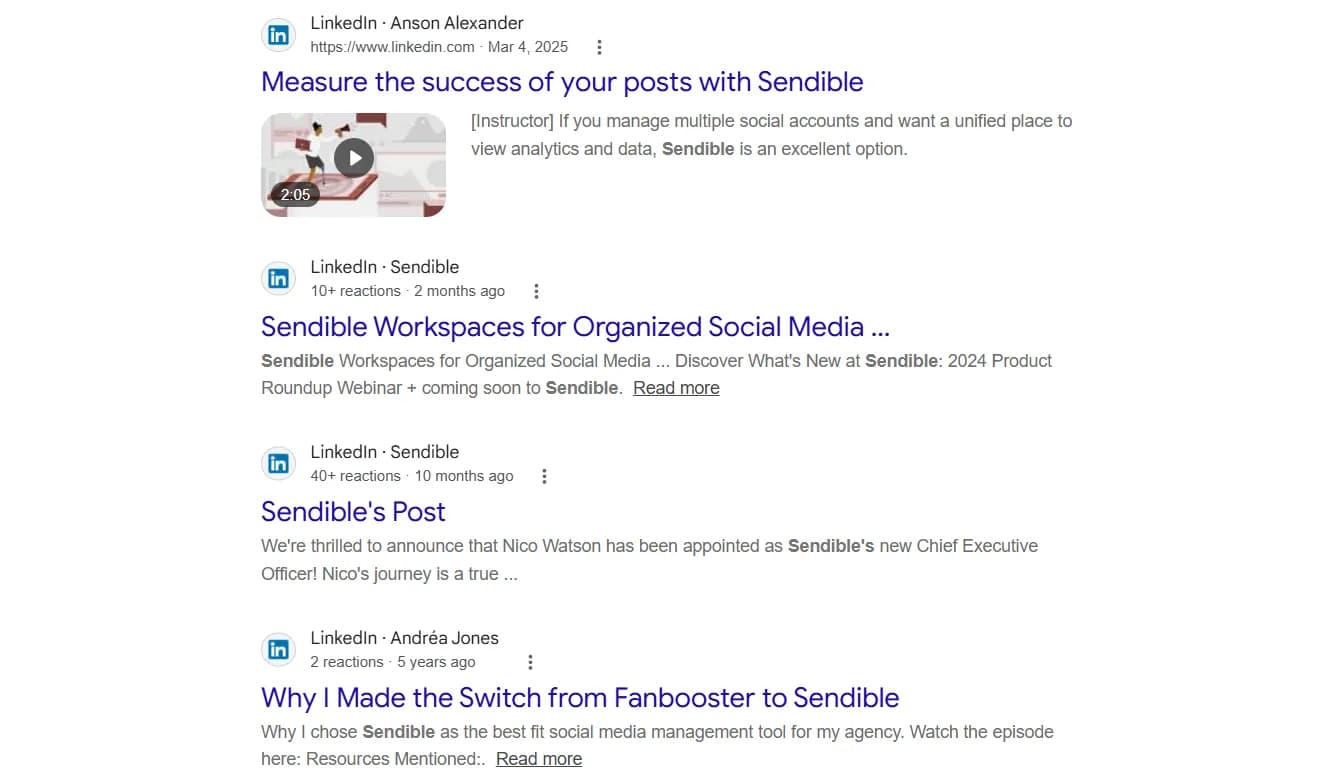The height and width of the screenshot is (774, 1330).
Task: Click the 2:05 duration badge on video
Action: click(295, 195)
